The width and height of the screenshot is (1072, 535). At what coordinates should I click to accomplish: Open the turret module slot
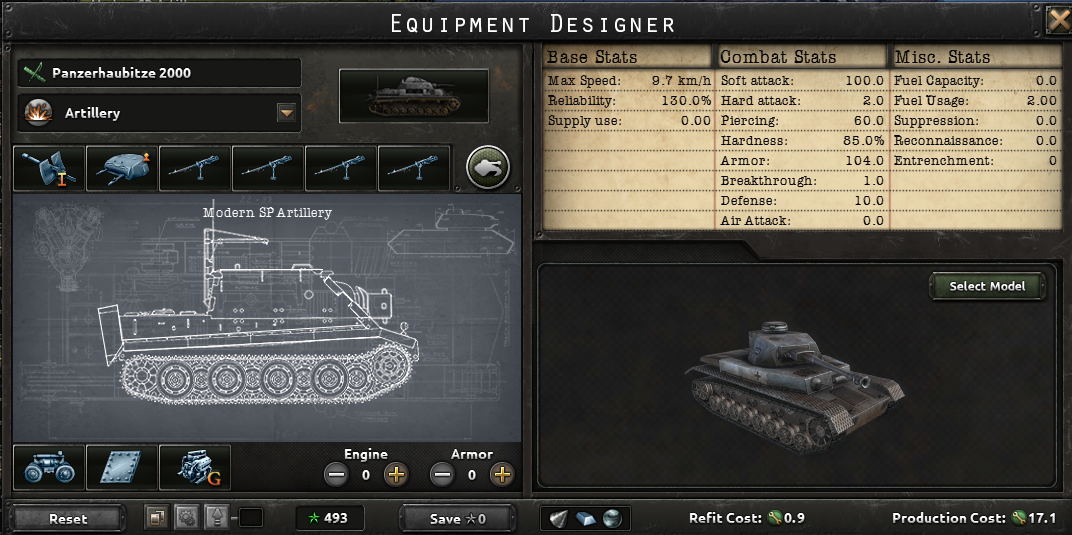point(122,168)
